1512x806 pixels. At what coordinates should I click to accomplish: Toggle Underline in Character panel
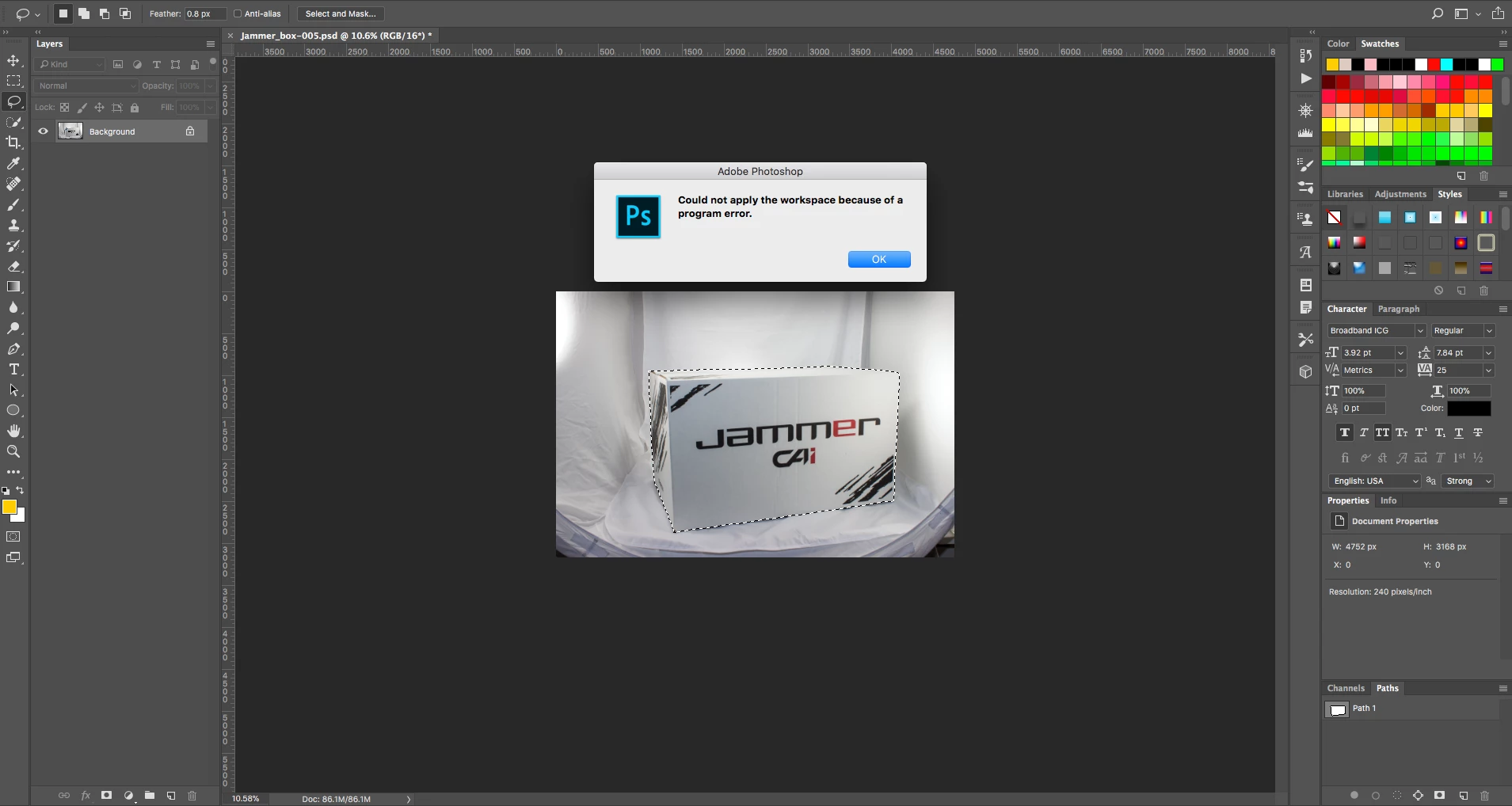(x=1459, y=432)
